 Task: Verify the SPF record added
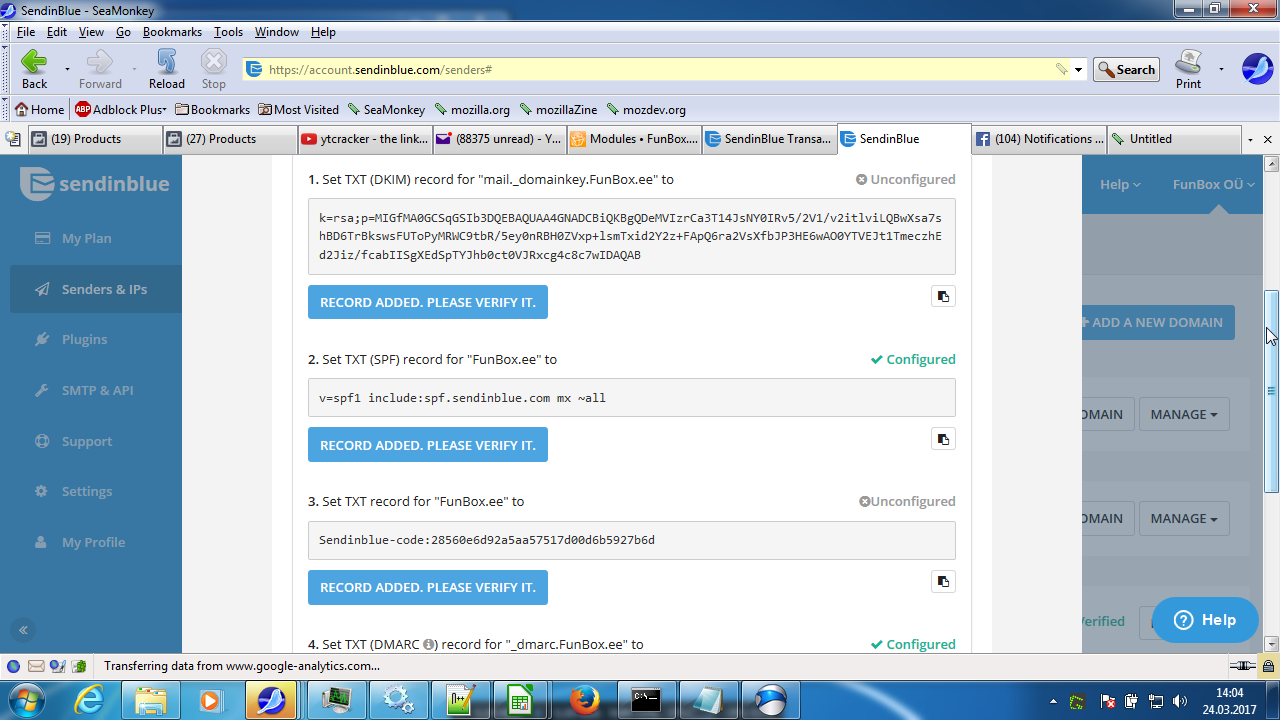tap(428, 445)
